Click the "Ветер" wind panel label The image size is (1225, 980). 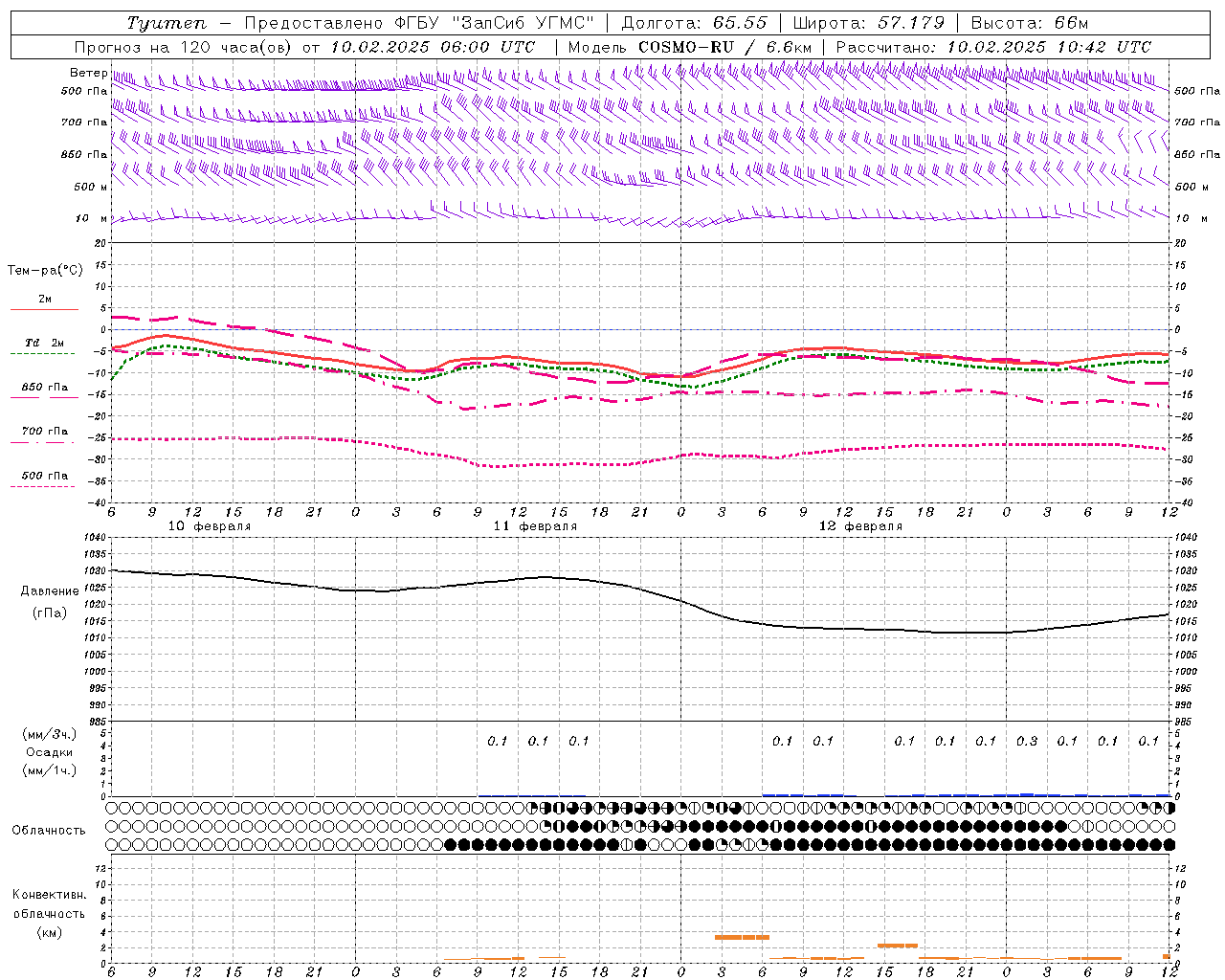point(89,73)
